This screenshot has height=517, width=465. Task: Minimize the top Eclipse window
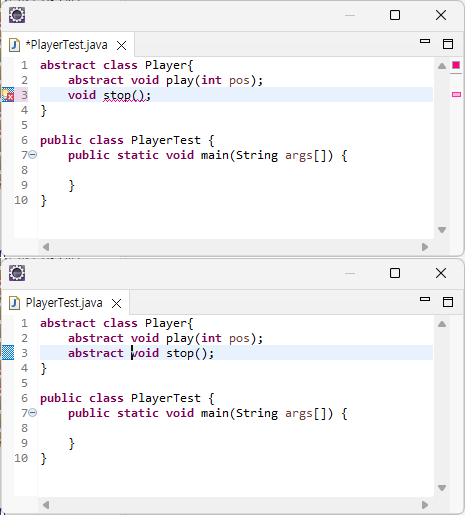click(x=350, y=15)
